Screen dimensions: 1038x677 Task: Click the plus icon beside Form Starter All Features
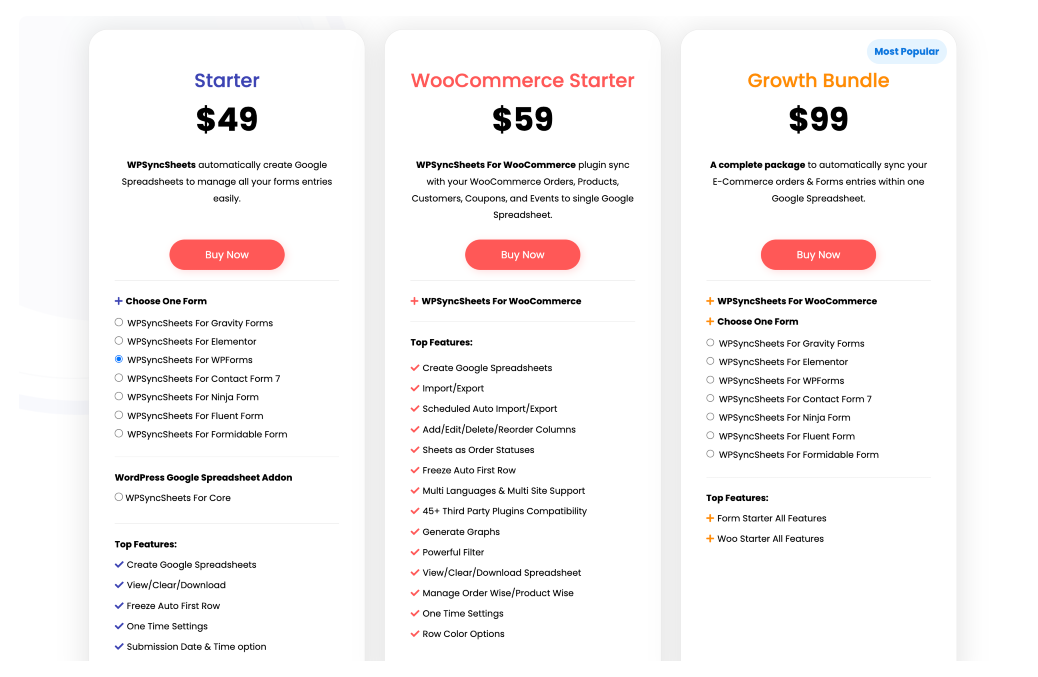(x=708, y=518)
